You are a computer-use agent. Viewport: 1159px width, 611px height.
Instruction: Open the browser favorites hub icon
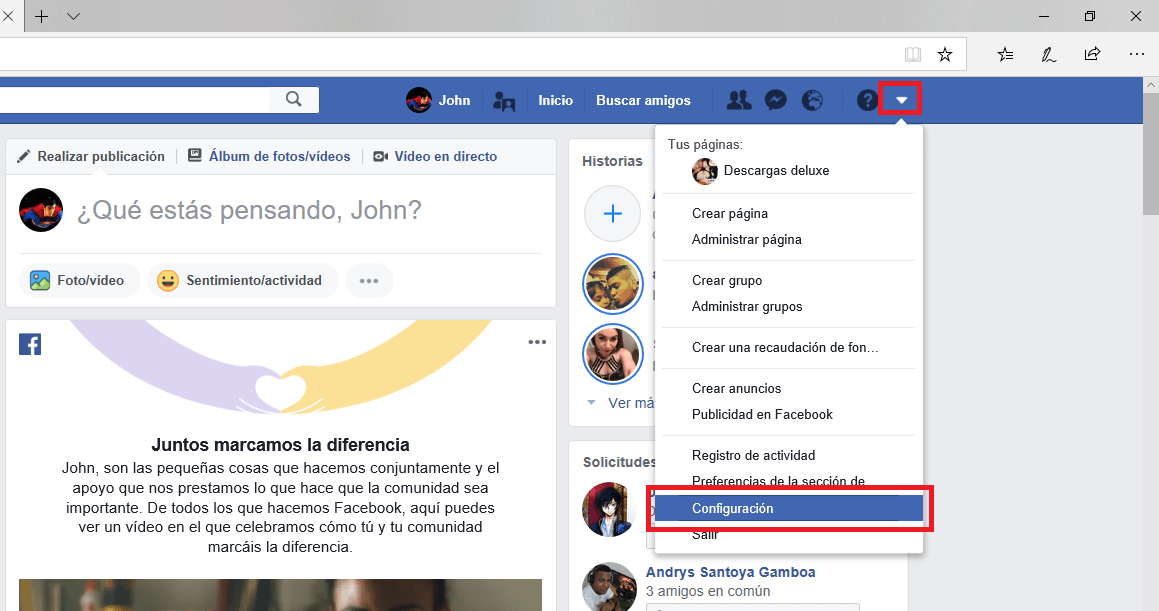coord(1005,54)
